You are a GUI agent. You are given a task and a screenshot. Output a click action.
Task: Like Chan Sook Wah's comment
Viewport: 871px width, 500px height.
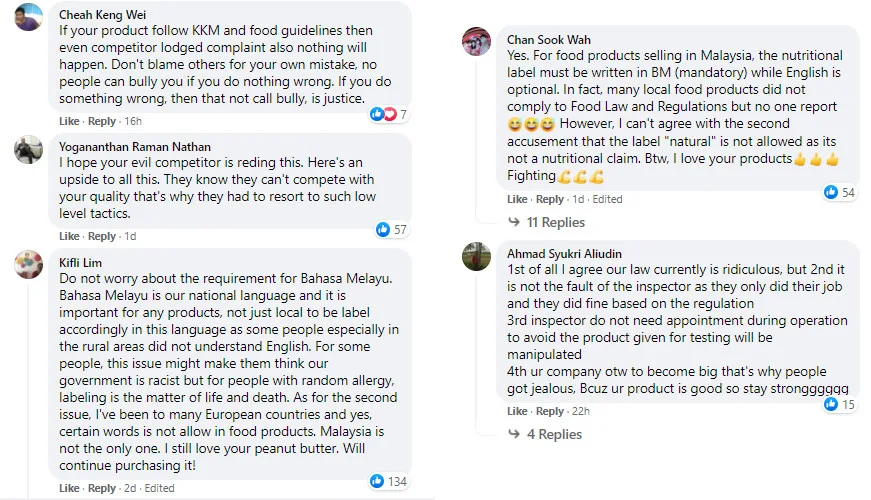click(x=517, y=199)
